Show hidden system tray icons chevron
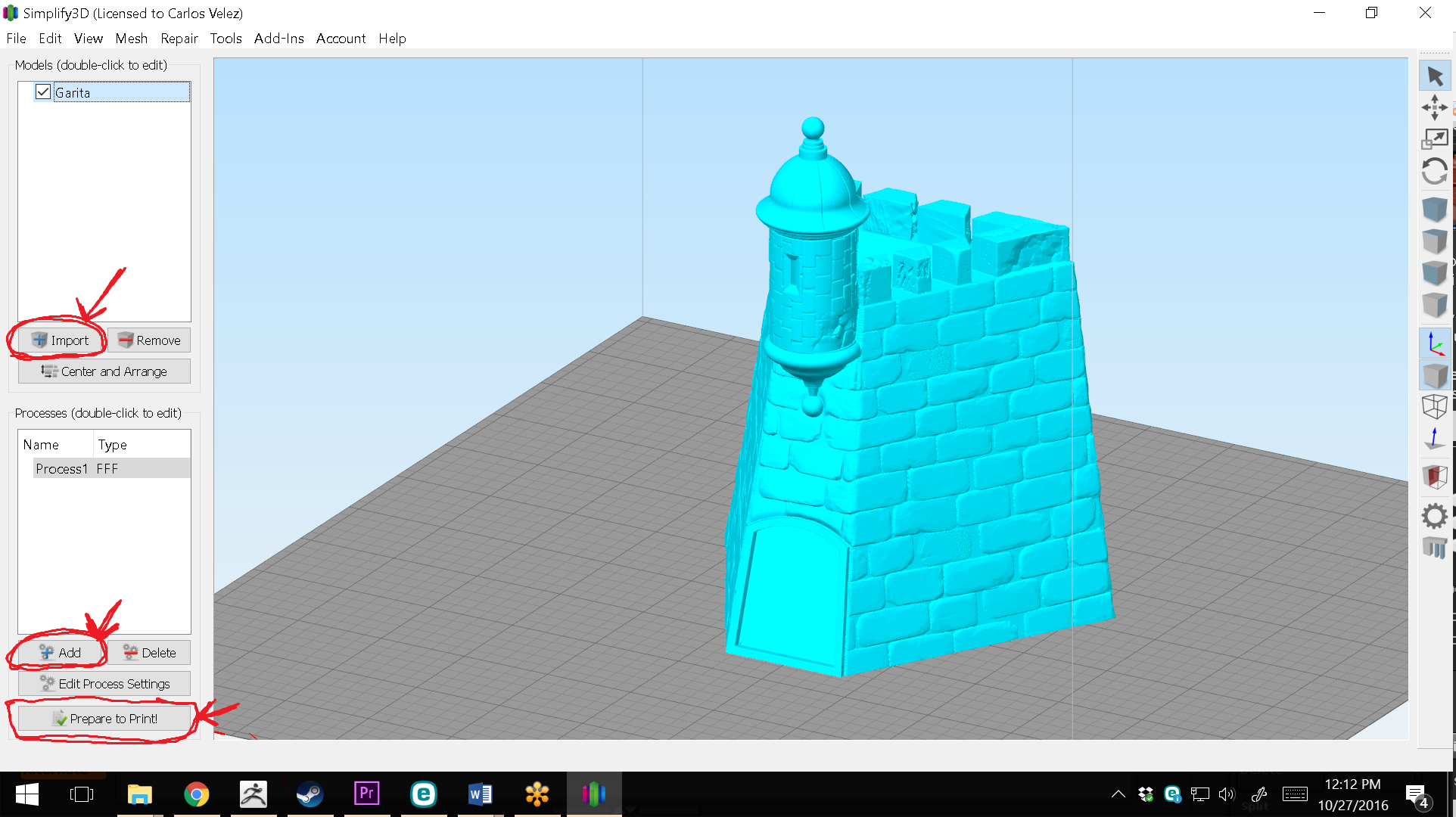Viewport: 1456px width, 817px height. coord(1118,794)
